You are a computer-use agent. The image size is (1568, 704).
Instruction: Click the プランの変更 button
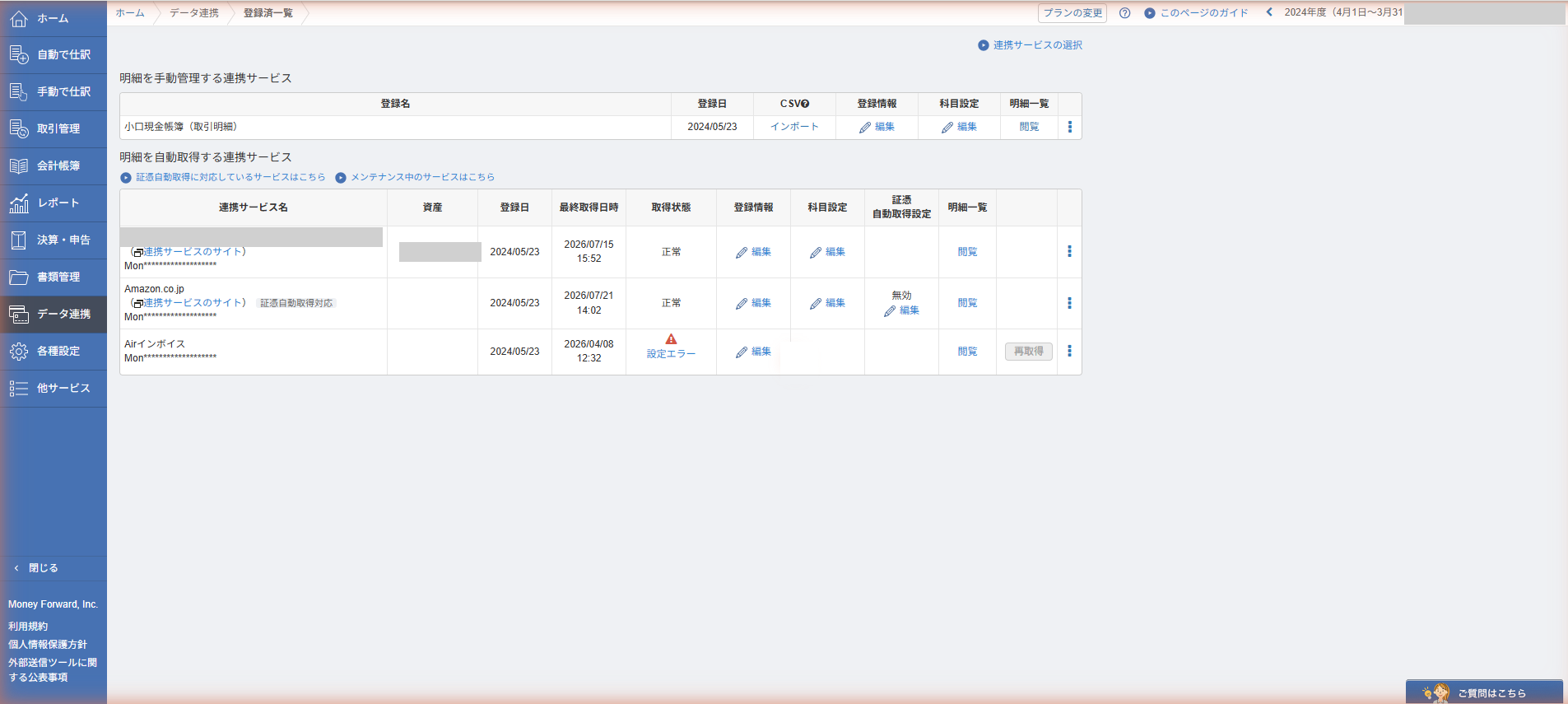[x=1072, y=13]
